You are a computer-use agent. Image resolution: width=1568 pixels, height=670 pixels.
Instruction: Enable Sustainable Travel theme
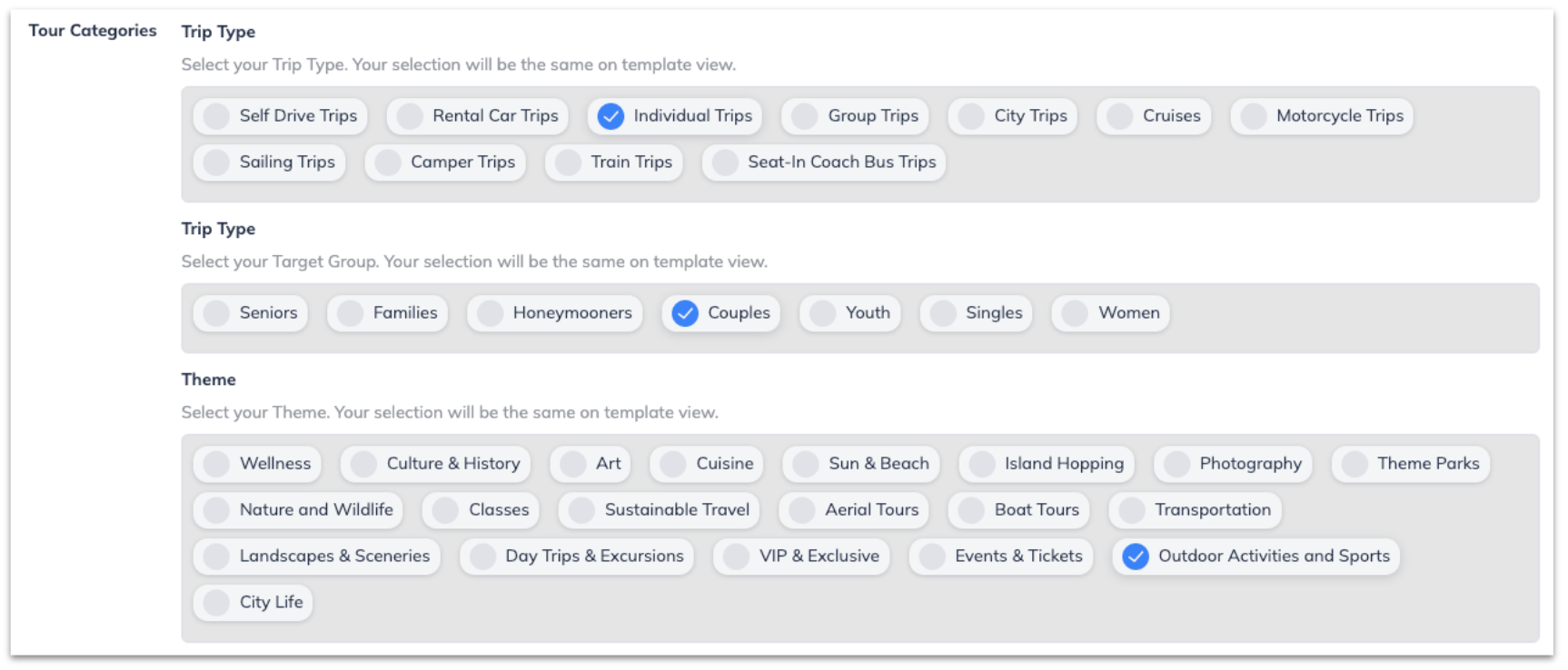660,510
